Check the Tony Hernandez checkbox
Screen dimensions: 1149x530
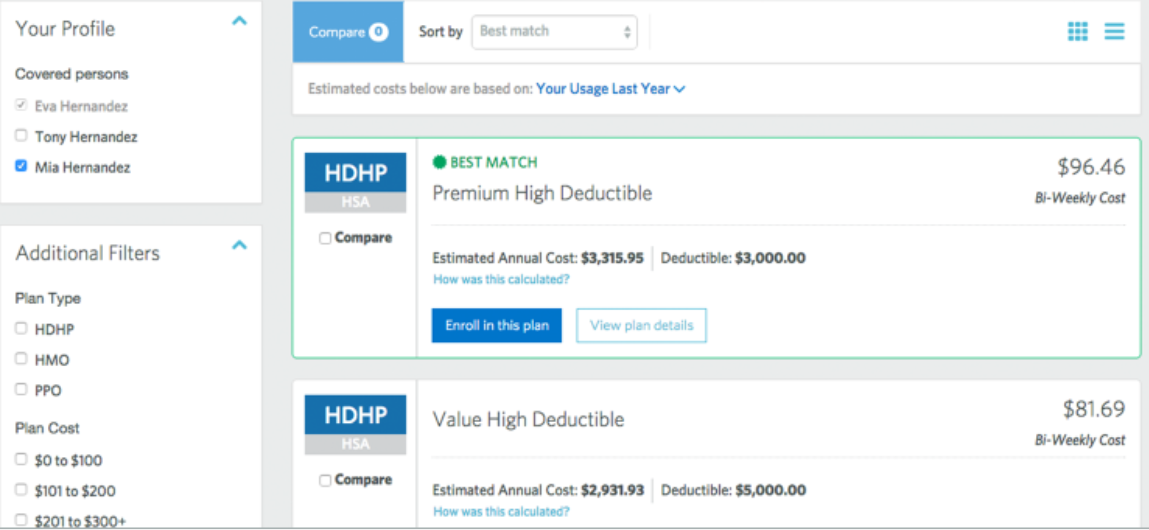21,136
